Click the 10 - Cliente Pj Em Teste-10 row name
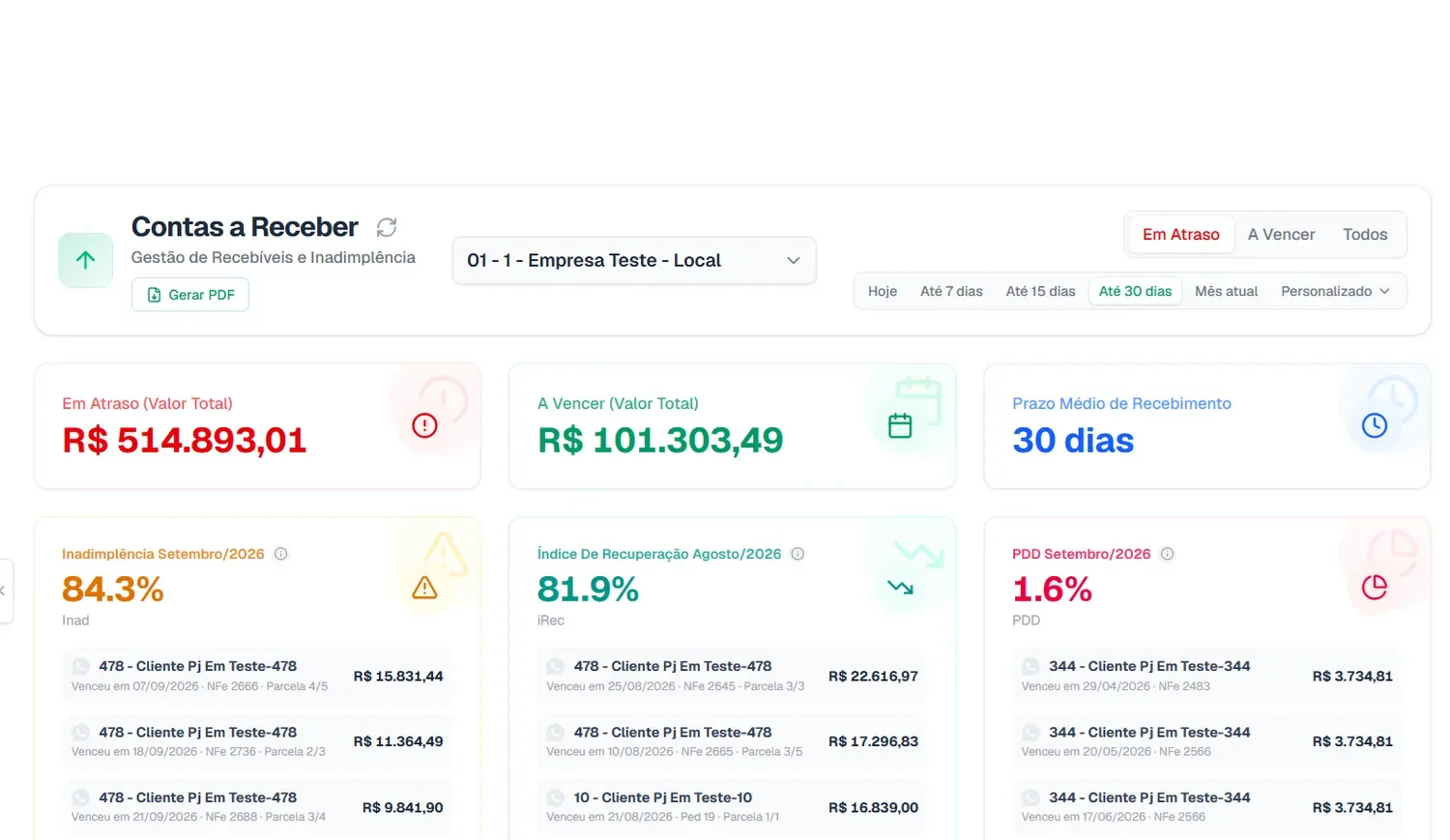This screenshot has width=1450, height=840. pos(663,797)
